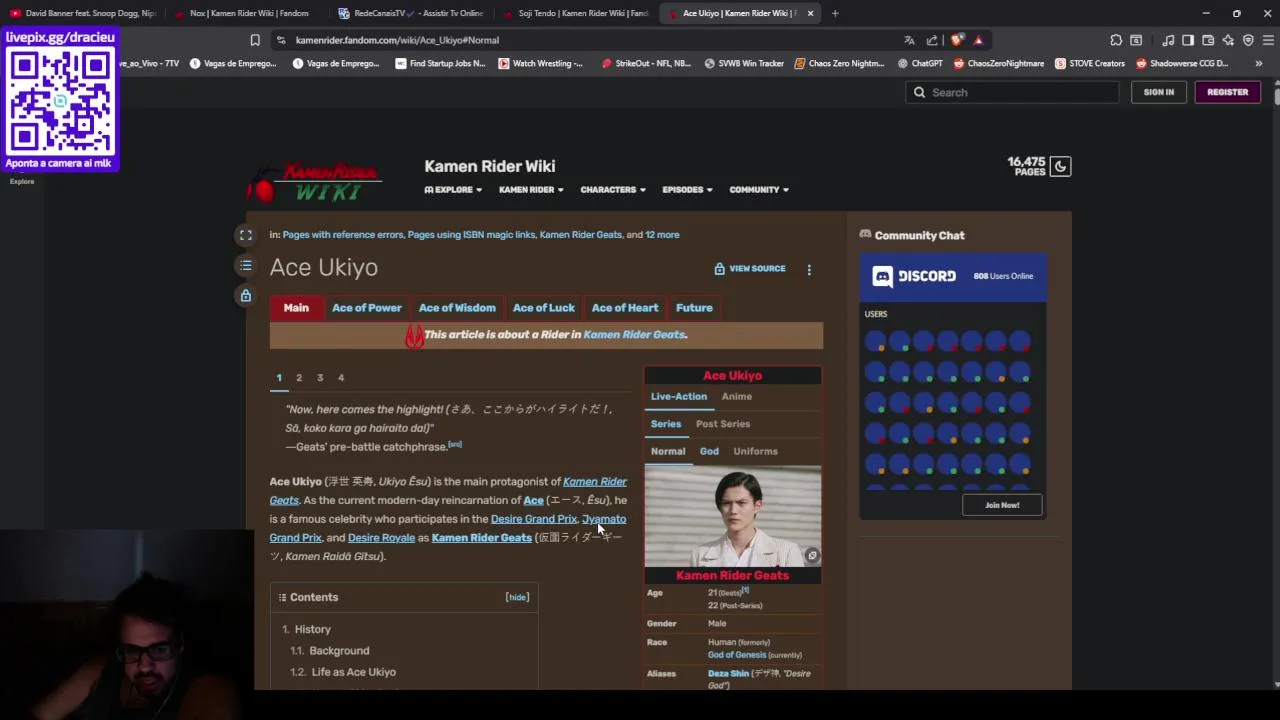Click the translate page icon

[909, 40]
